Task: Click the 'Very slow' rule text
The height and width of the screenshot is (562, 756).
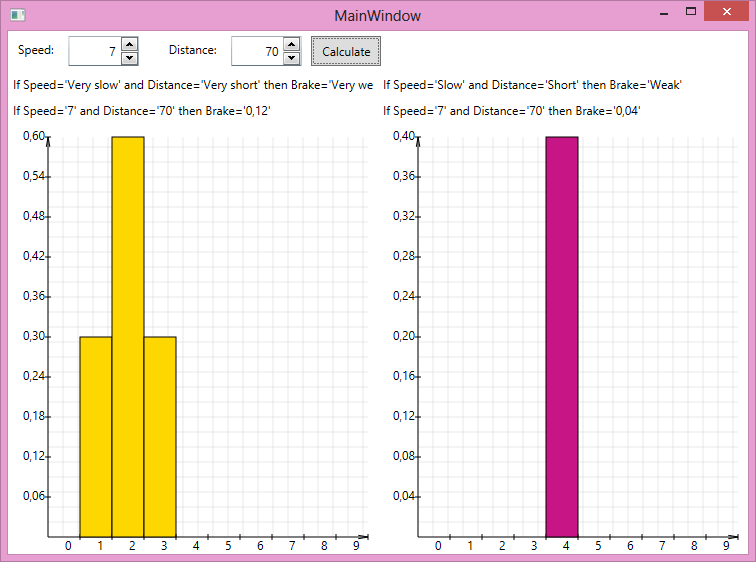Action: point(192,86)
